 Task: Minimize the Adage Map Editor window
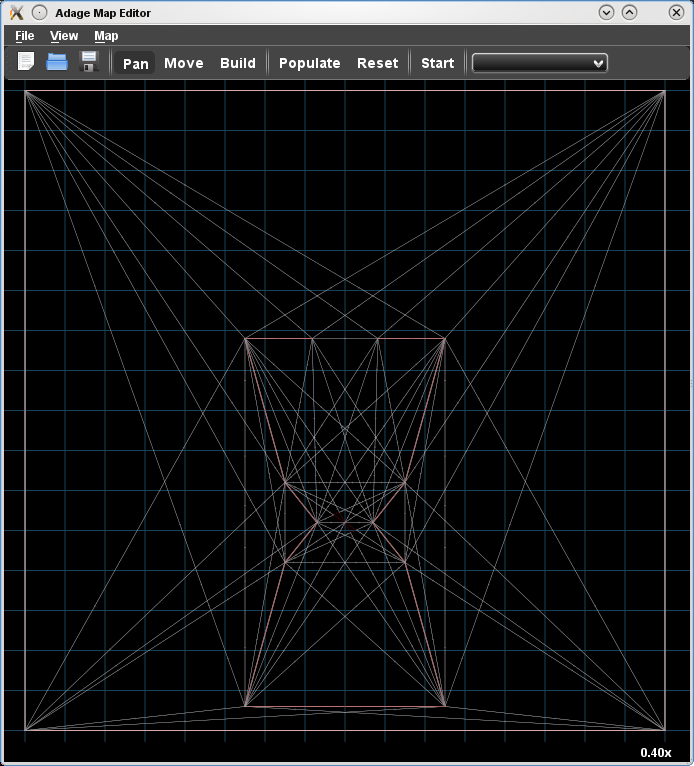click(606, 12)
